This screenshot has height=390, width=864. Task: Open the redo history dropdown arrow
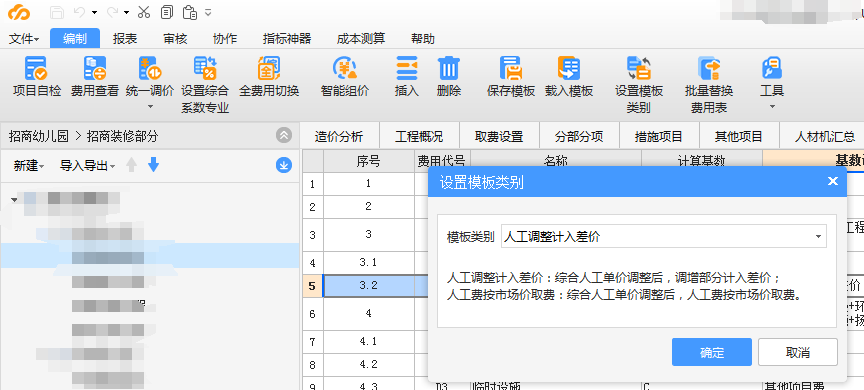pyautogui.click(x=127, y=12)
